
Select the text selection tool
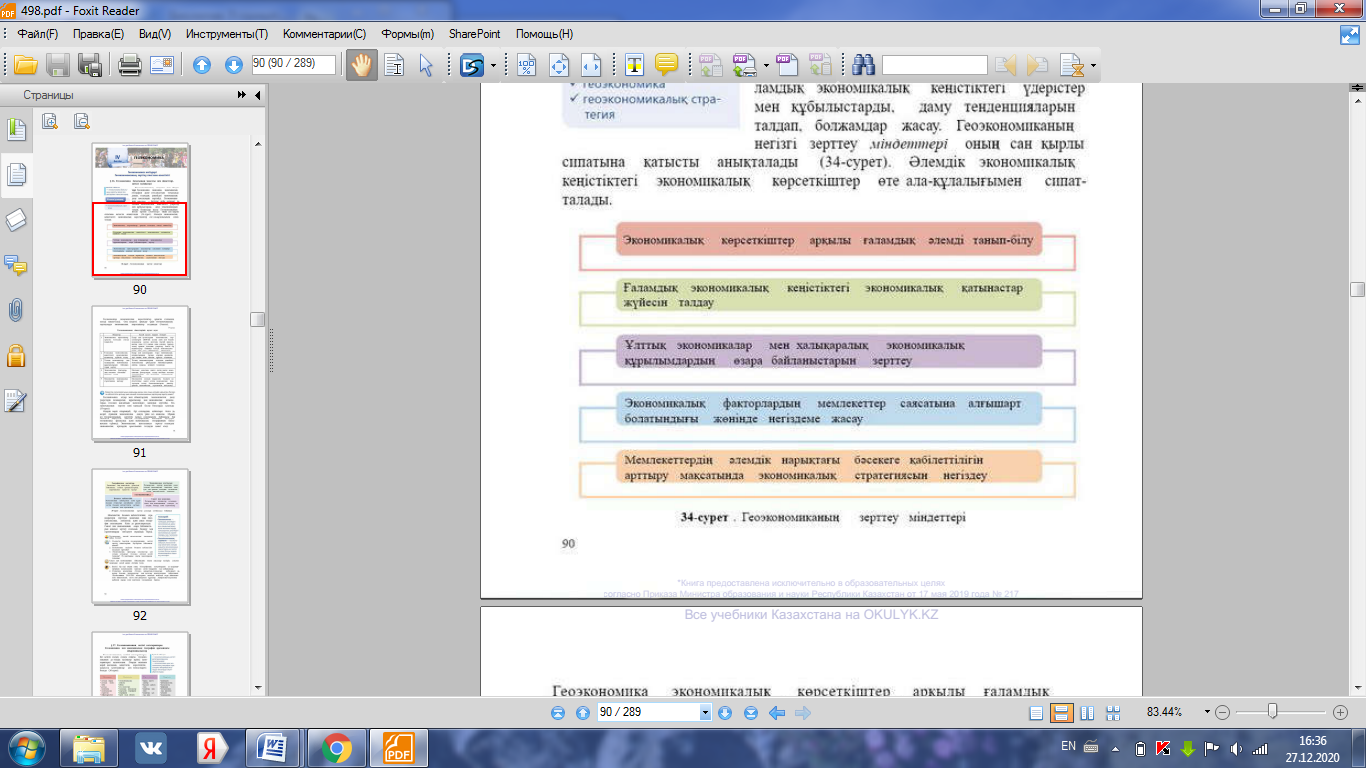(394, 65)
